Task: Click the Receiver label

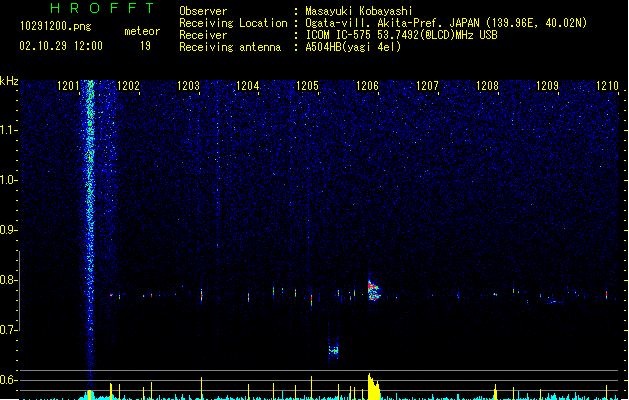Action: [203, 35]
